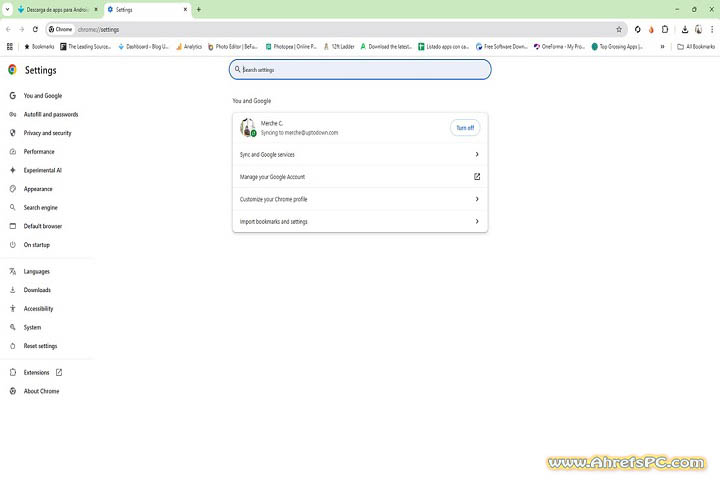
Task: Open the 12ft Ladder bookmark
Action: pyautogui.click(x=339, y=46)
